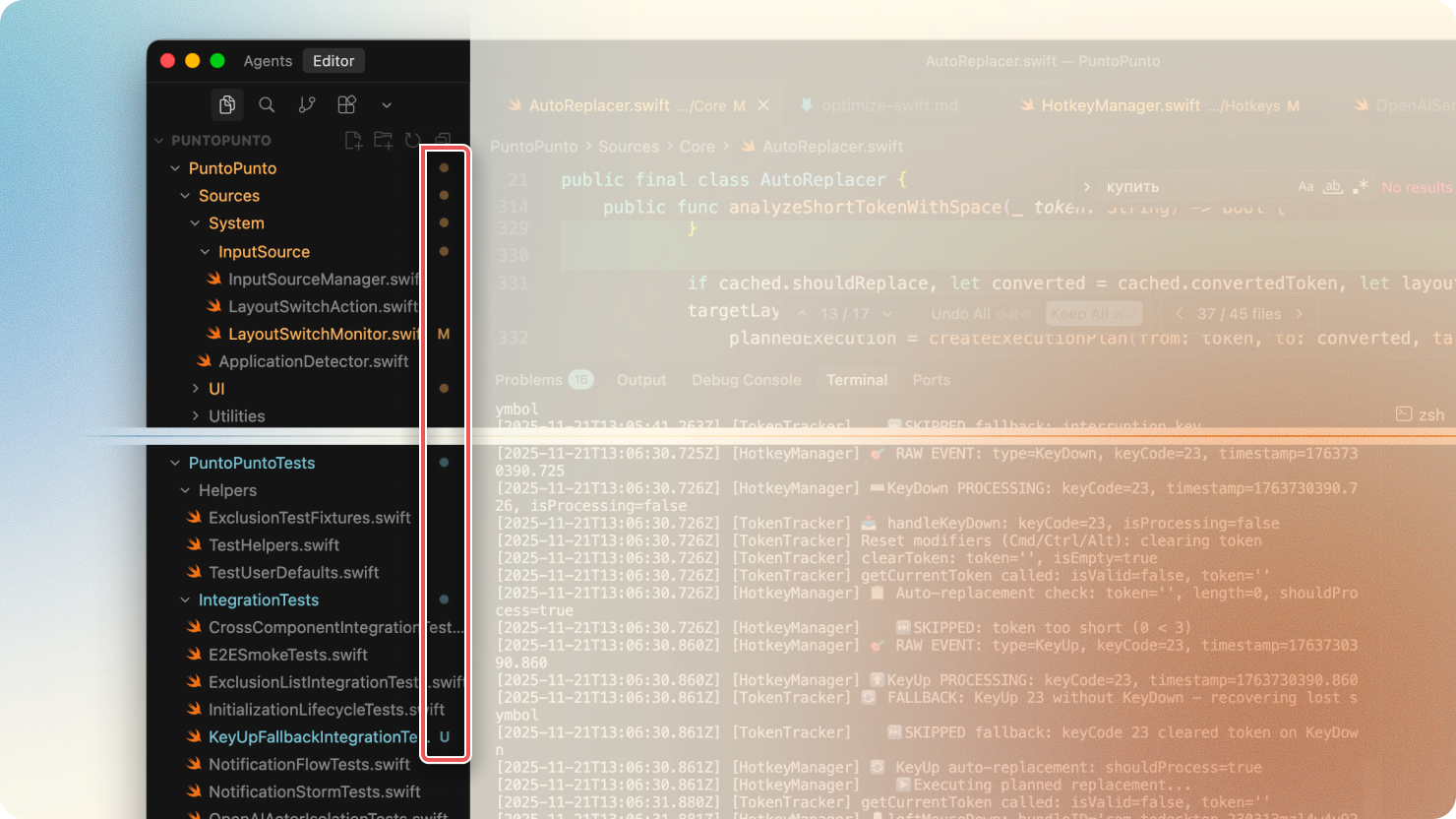Open the additional views dropdown chevron
The image size is (1456, 819).
[x=387, y=104]
